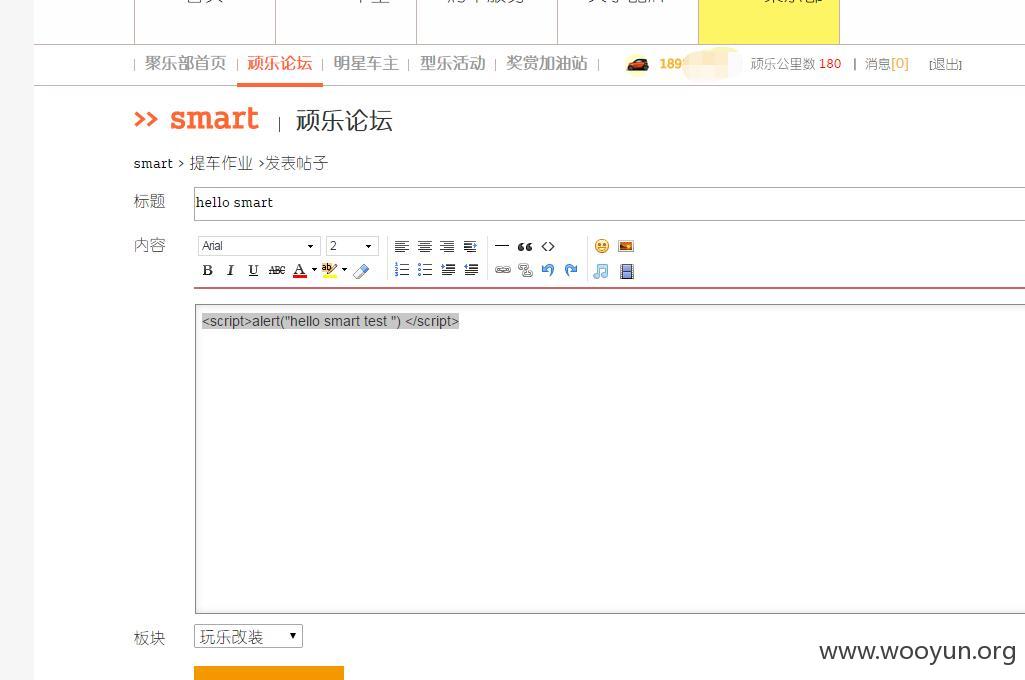Open the 奖赏加油站 tab
The image size is (1025, 680).
pos(546,63)
